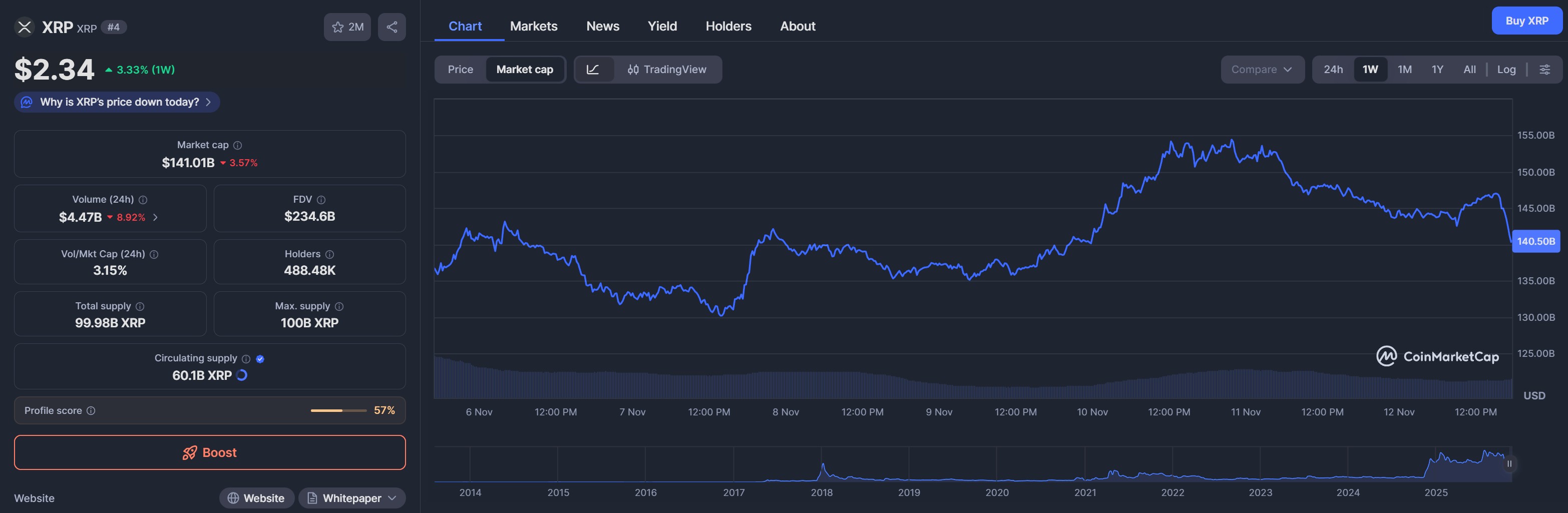Switch to the Holders tab
The height and width of the screenshot is (513, 1568).
coord(728,26)
